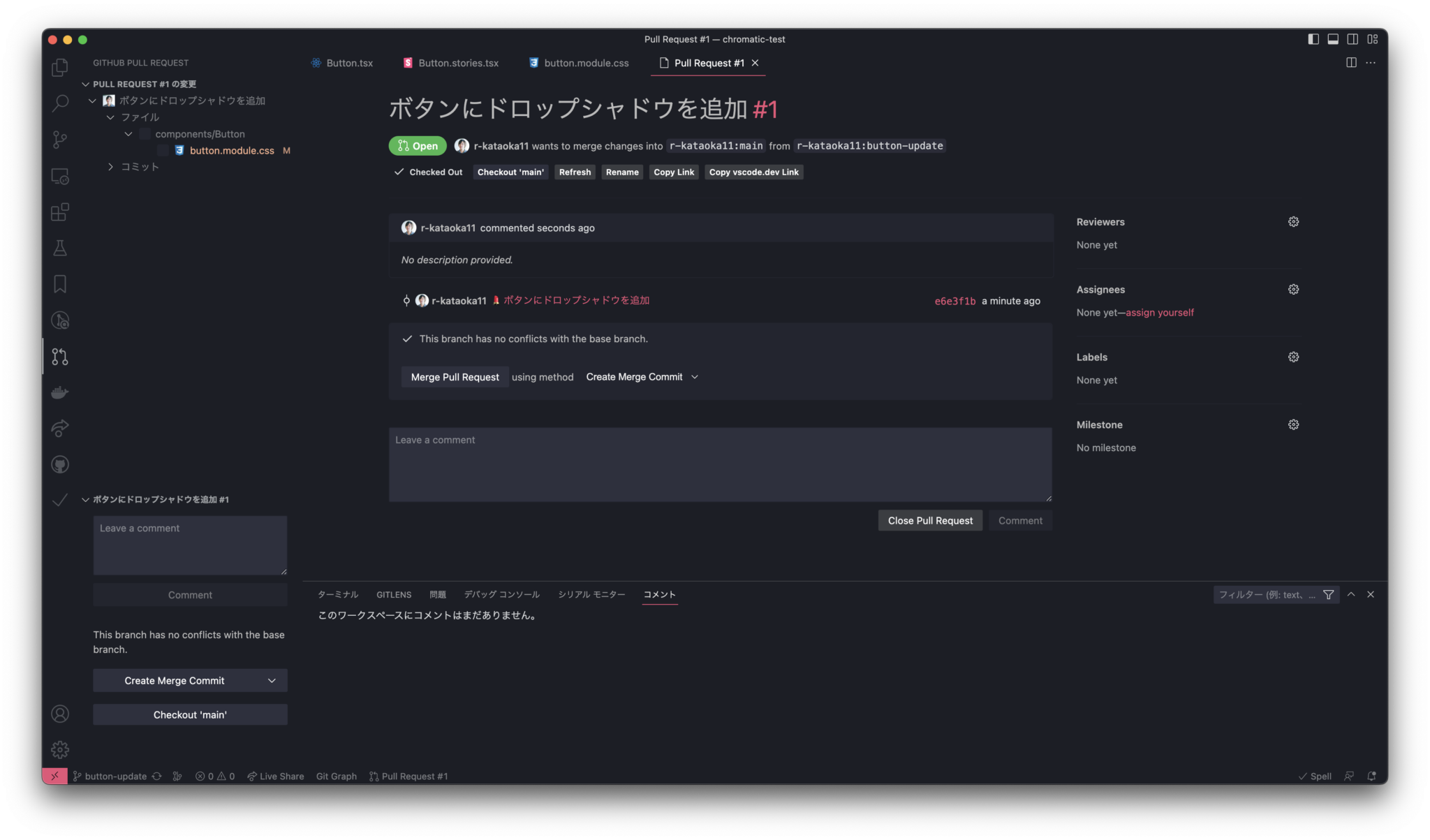Click inside the Leave a comment field
This screenshot has height=840, width=1430.
[720, 464]
